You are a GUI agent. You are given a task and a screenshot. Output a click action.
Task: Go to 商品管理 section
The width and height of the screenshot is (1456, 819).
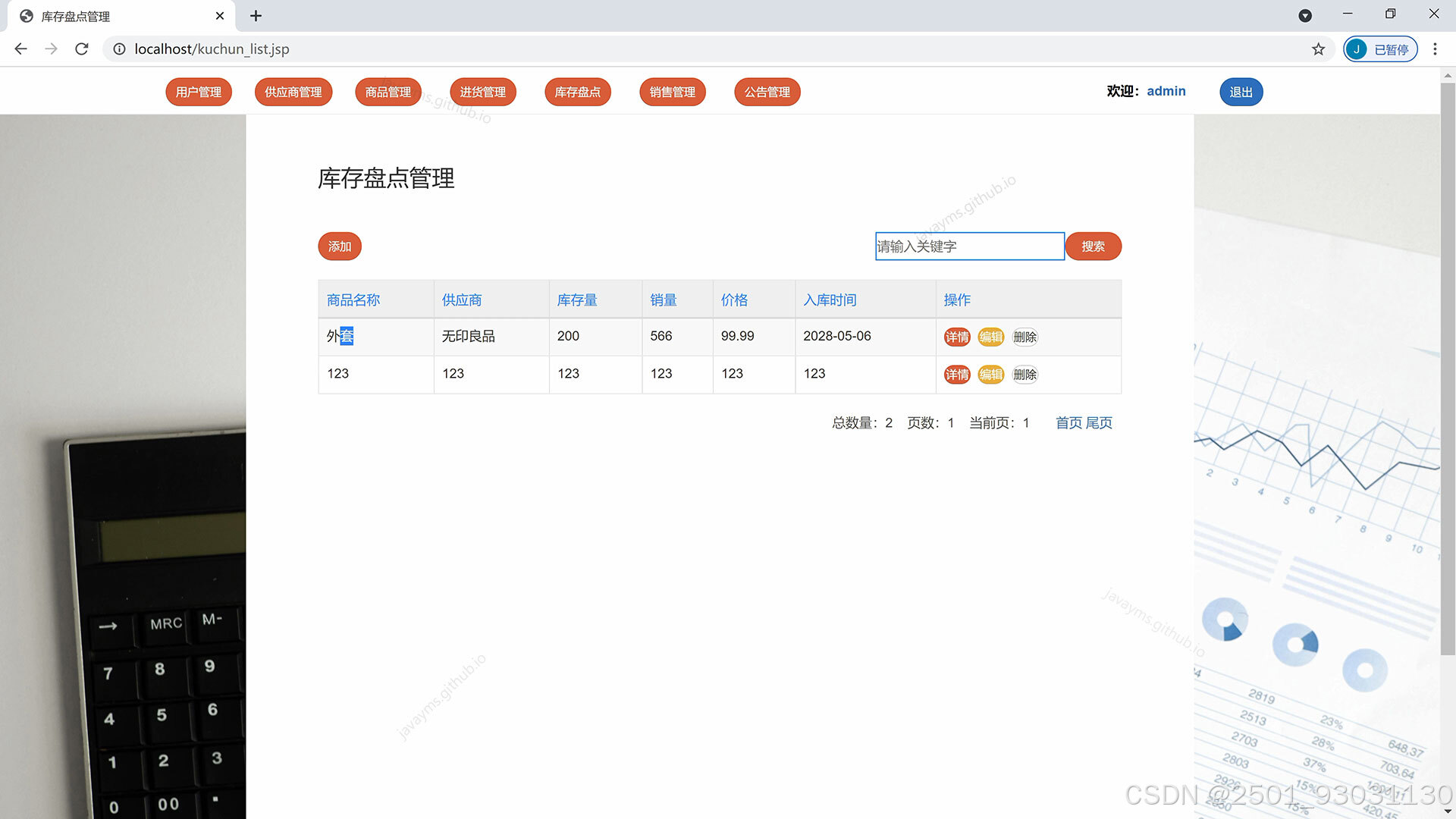388,92
